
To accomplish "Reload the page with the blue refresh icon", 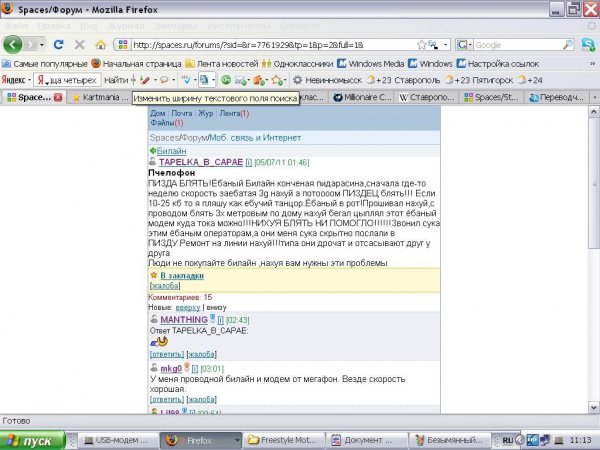I will [59, 45].
